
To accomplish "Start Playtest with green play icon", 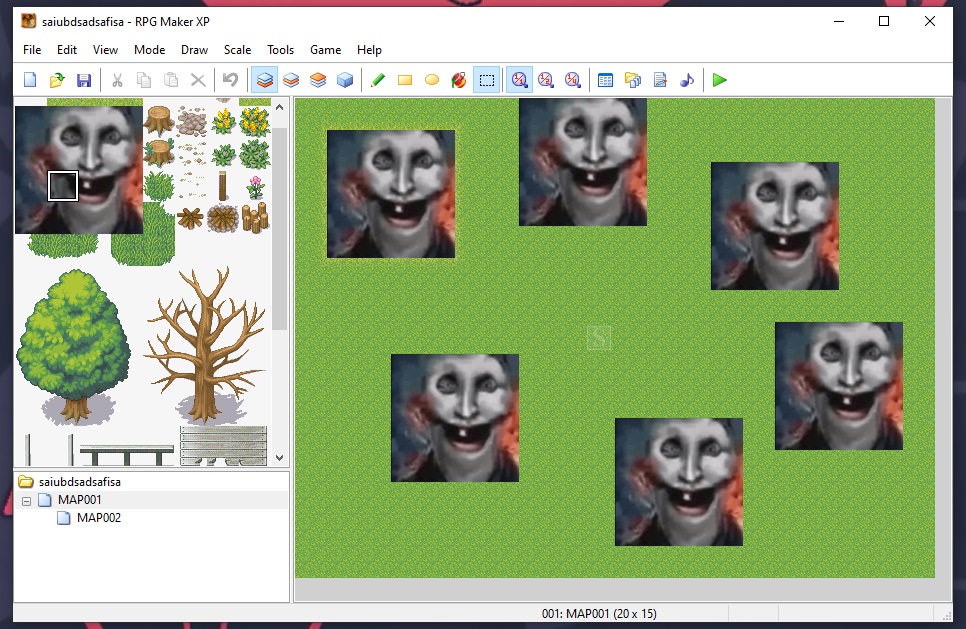I will point(720,80).
